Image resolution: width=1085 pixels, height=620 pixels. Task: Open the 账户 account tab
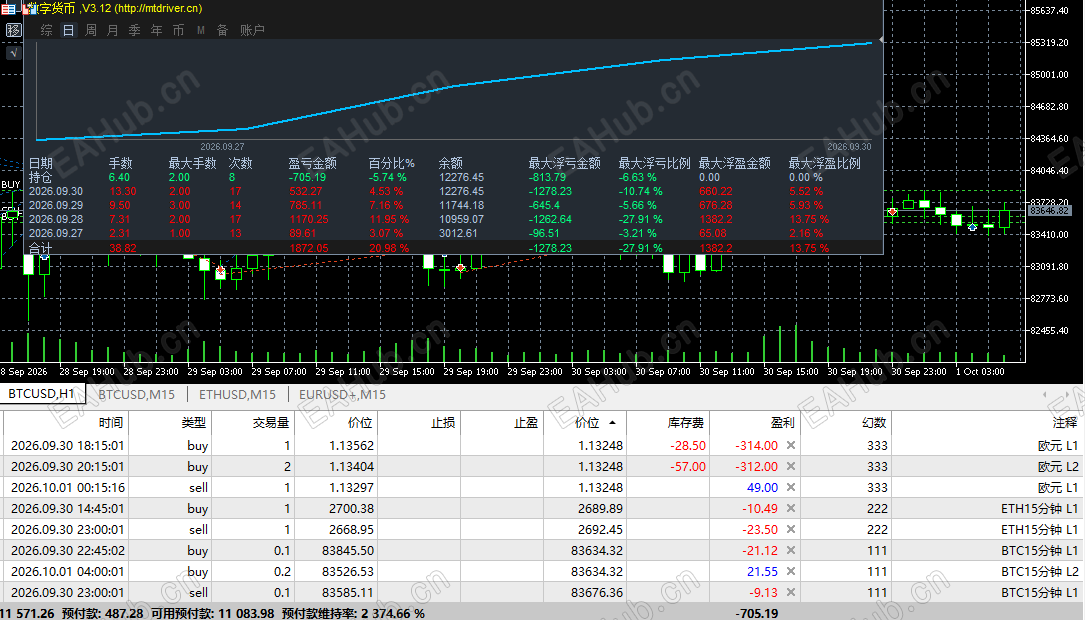click(x=252, y=30)
